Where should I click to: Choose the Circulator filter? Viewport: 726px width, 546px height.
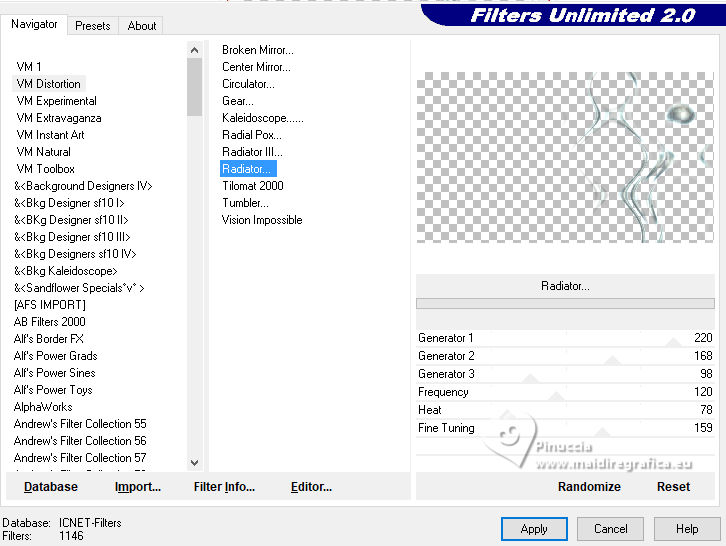tap(248, 84)
